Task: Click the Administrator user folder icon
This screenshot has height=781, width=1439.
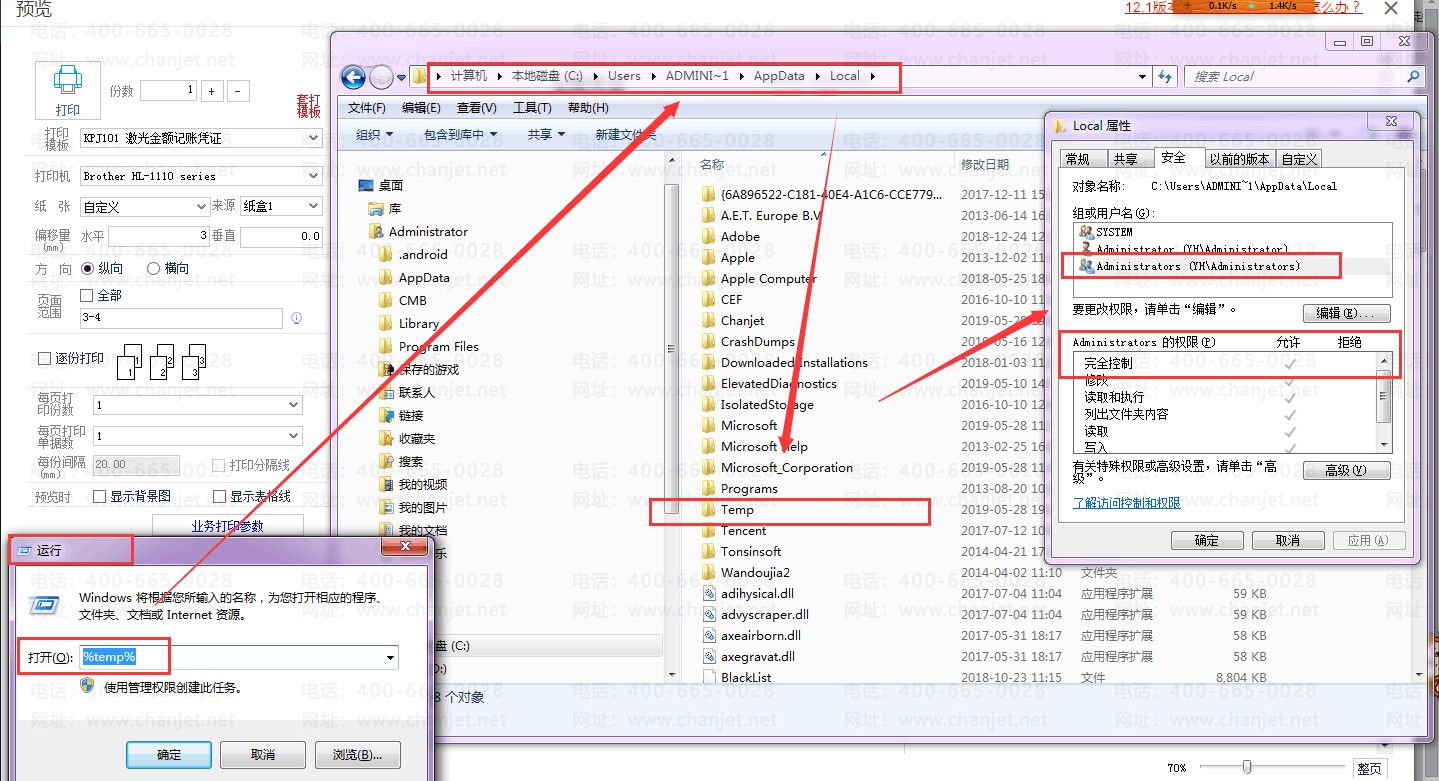Action: tap(376, 231)
